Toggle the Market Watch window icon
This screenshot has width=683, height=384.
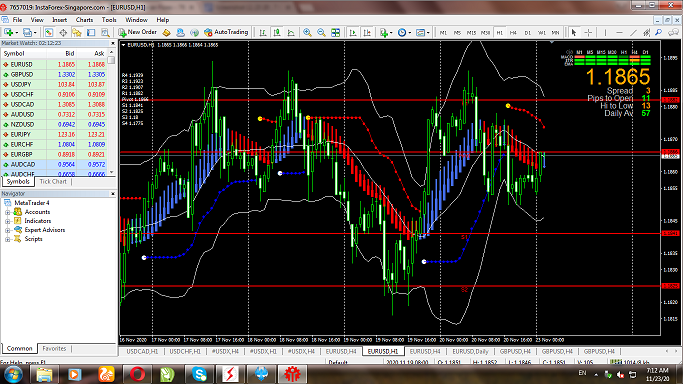pos(49,33)
